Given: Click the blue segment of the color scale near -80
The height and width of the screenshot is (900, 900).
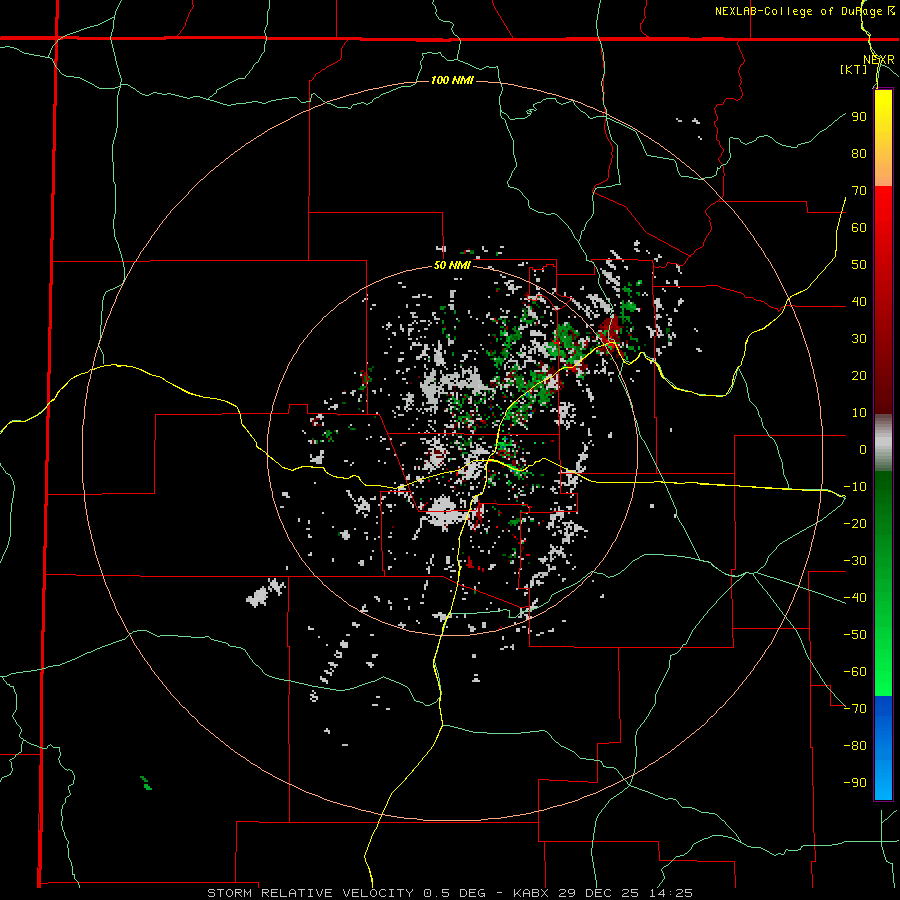Looking at the screenshot, I should (x=883, y=746).
